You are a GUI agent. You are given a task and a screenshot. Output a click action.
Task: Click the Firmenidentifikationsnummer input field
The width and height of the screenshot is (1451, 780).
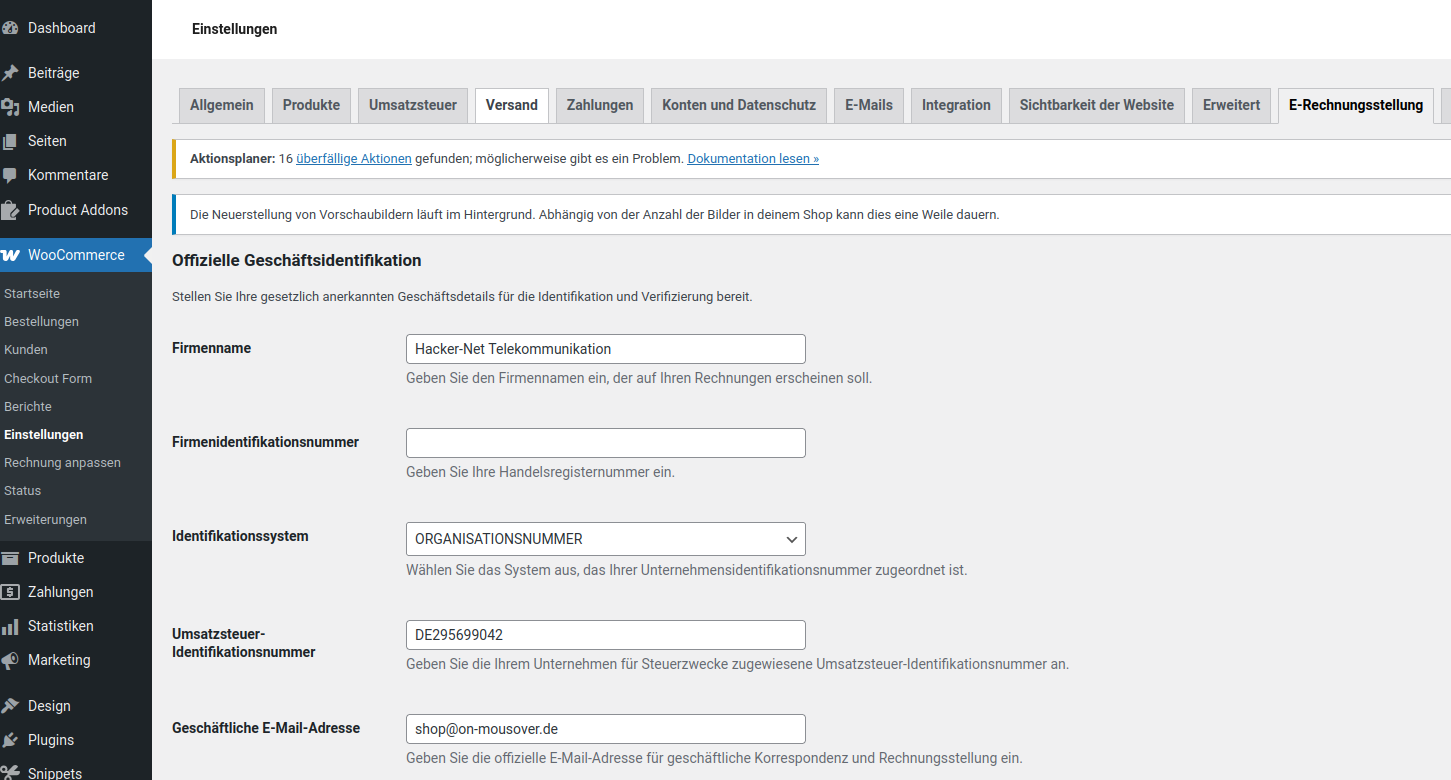click(605, 443)
